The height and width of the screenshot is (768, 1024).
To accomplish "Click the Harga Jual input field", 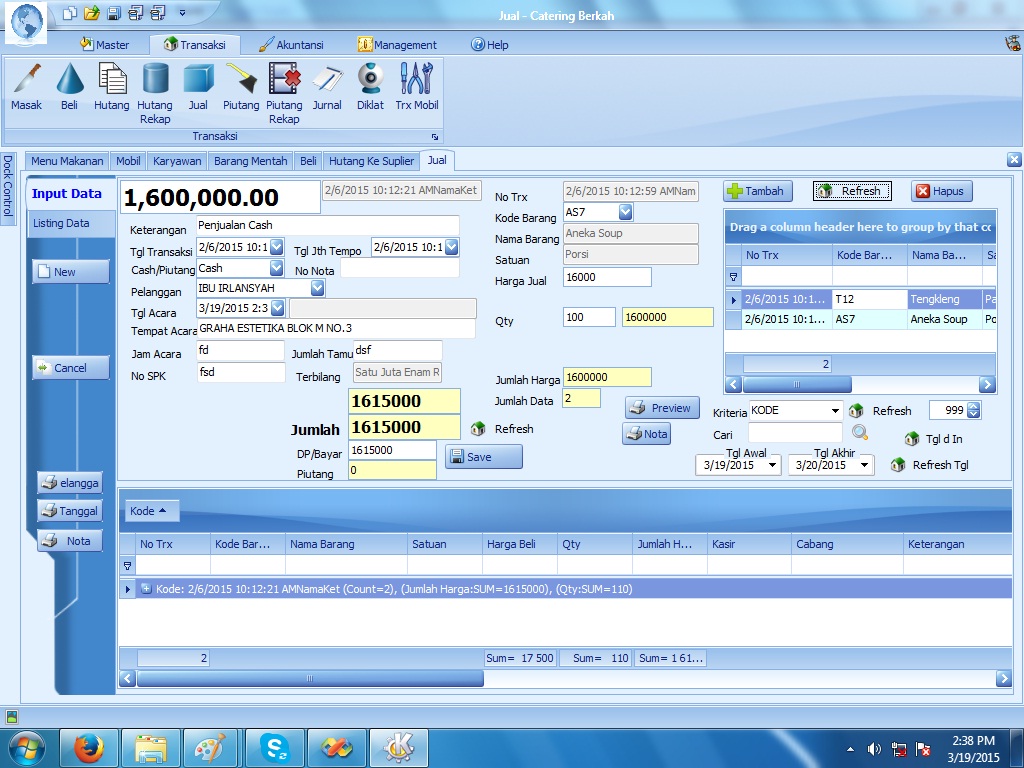I will [x=607, y=277].
